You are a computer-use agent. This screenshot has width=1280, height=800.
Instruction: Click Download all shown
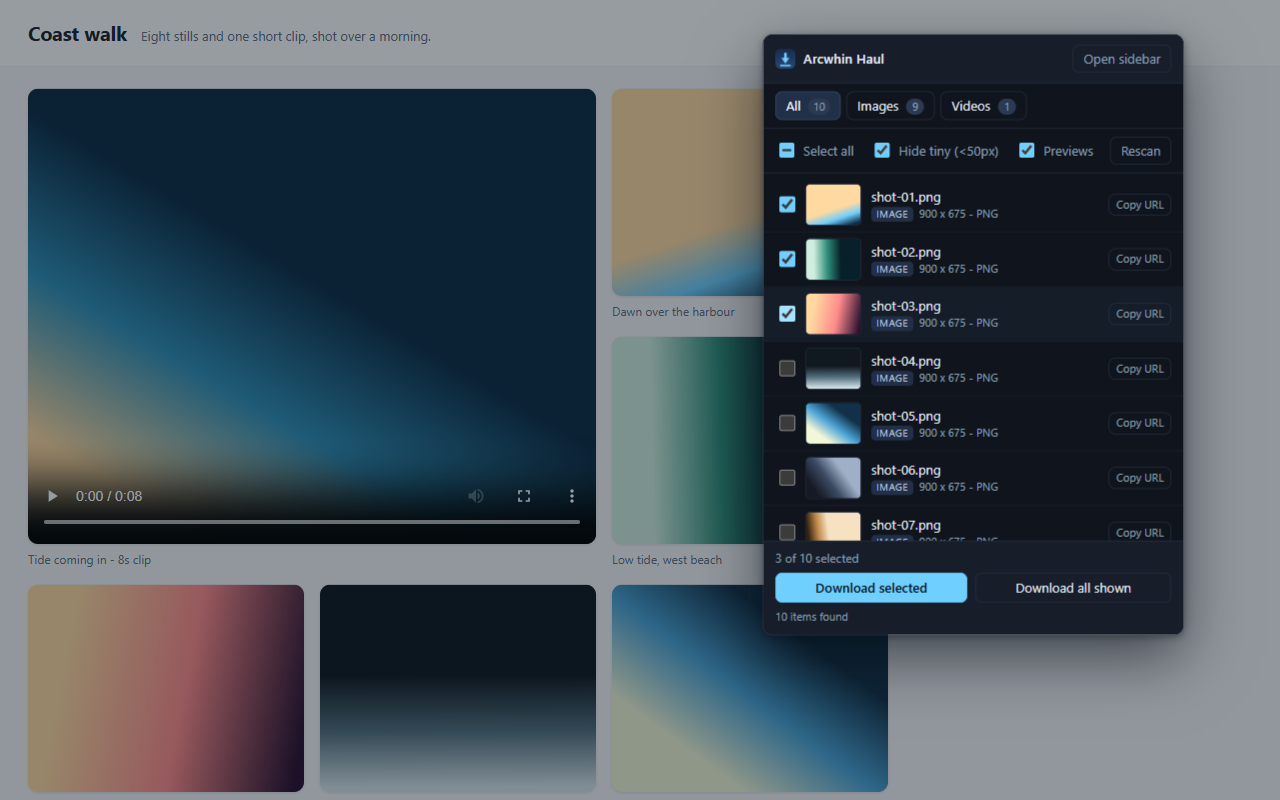pos(1073,588)
